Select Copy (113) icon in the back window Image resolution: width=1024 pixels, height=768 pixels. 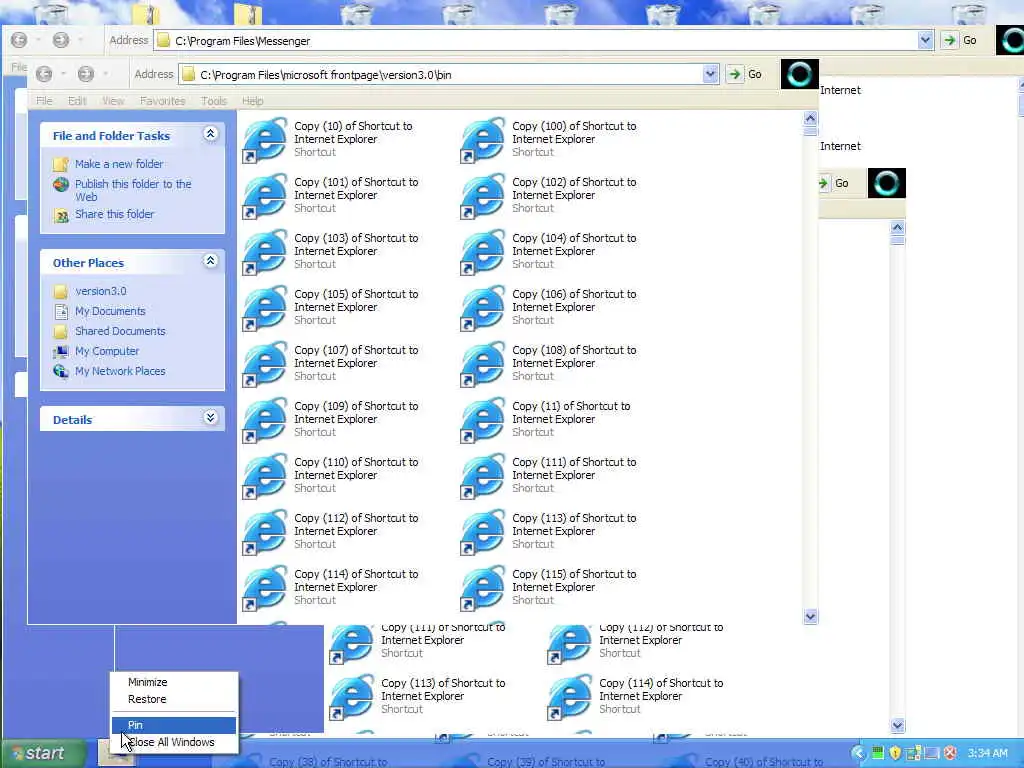point(352,697)
